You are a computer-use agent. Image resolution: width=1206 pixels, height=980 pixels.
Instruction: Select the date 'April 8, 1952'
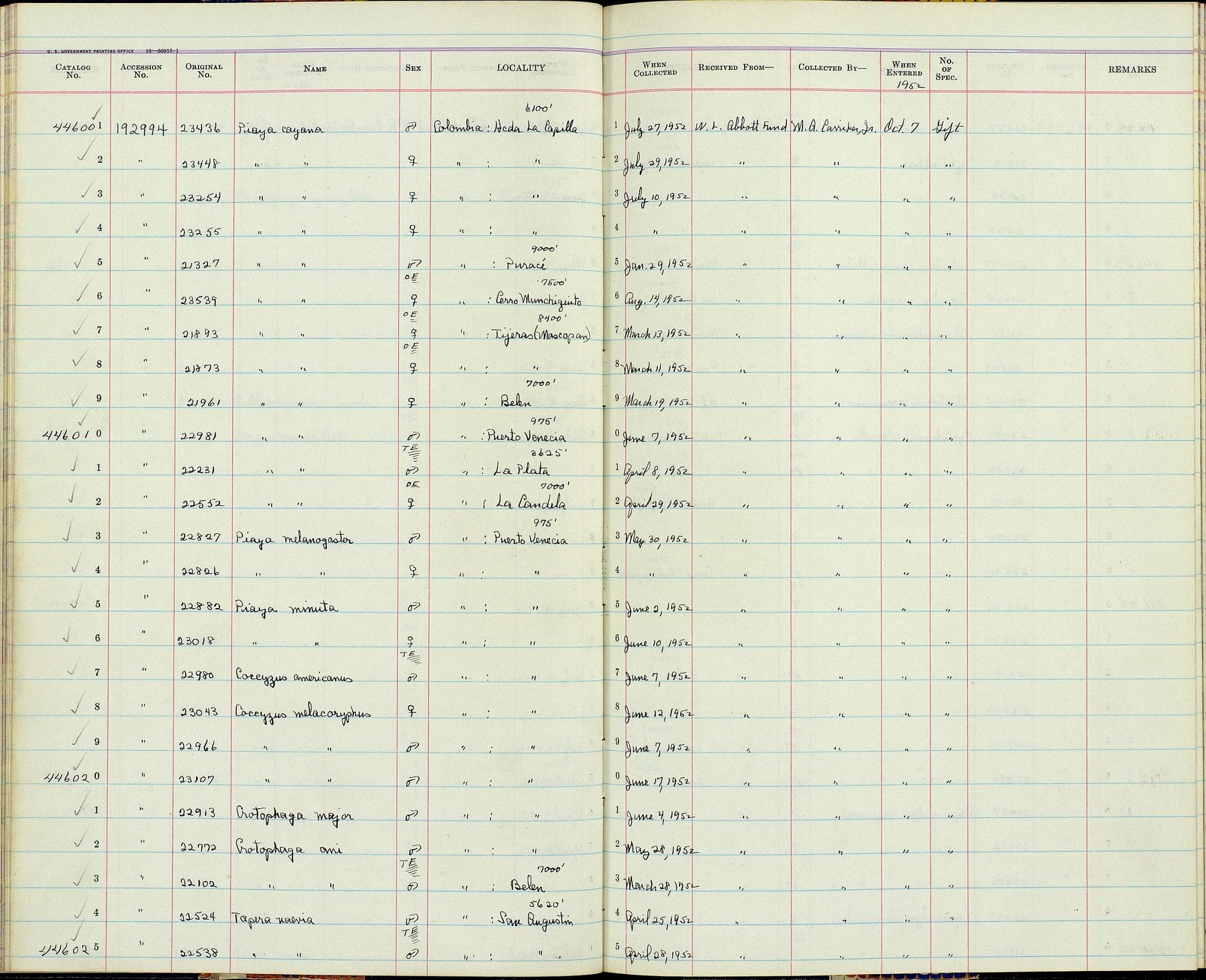point(657,472)
